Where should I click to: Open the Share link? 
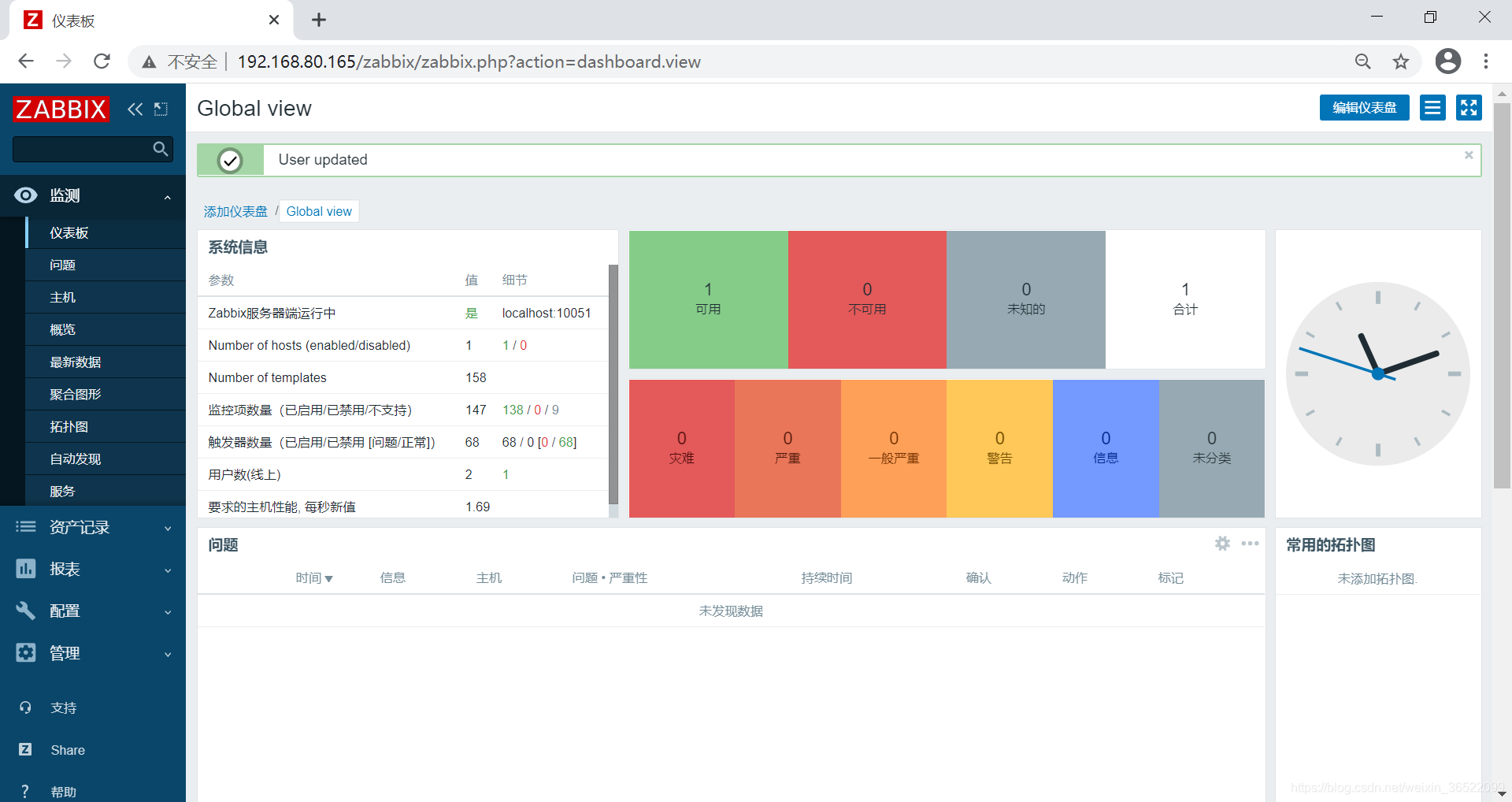point(68,750)
